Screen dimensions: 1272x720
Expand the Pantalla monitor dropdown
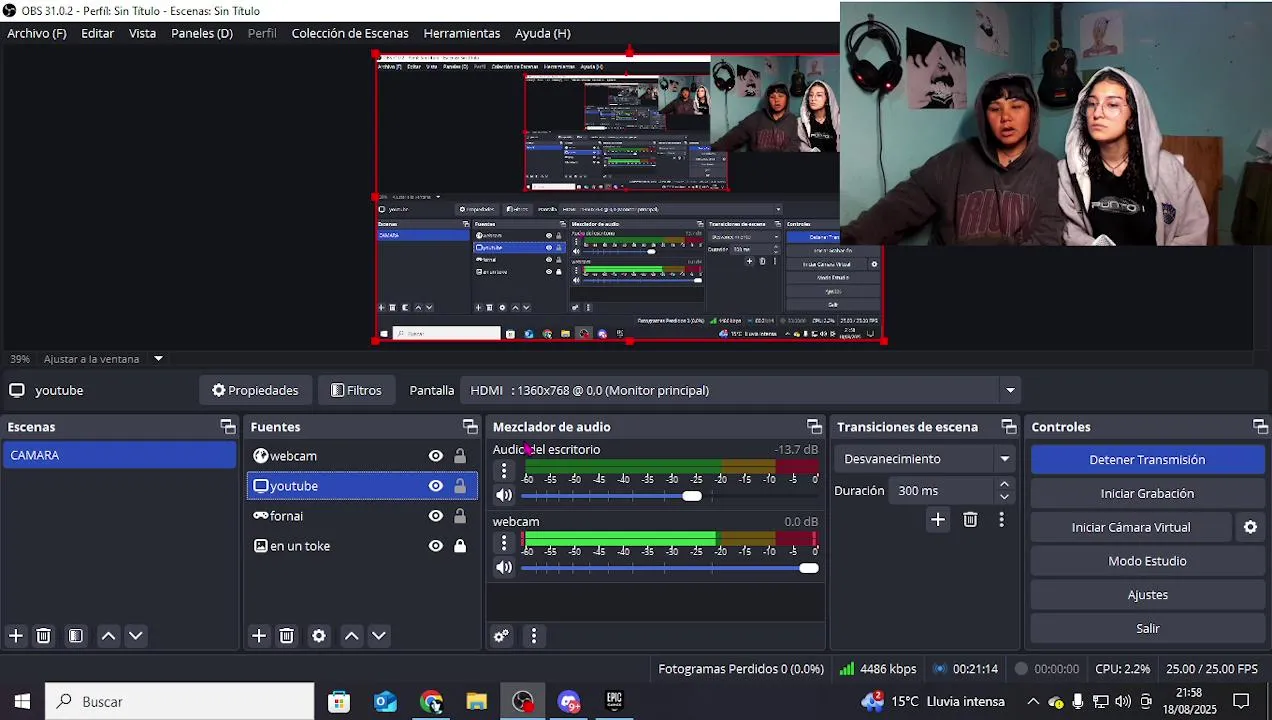1010,391
